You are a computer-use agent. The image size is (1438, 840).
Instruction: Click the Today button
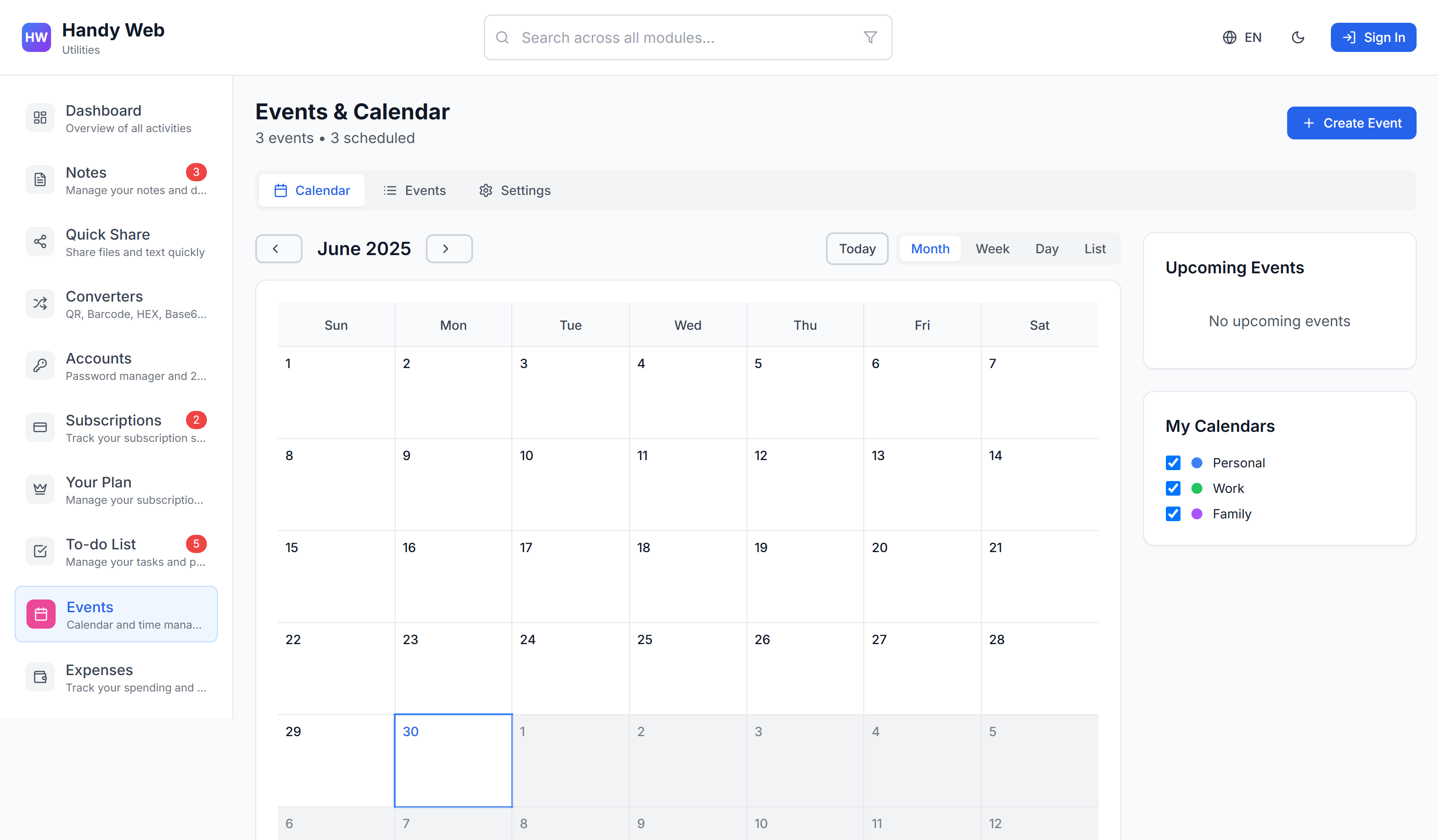[x=856, y=249]
